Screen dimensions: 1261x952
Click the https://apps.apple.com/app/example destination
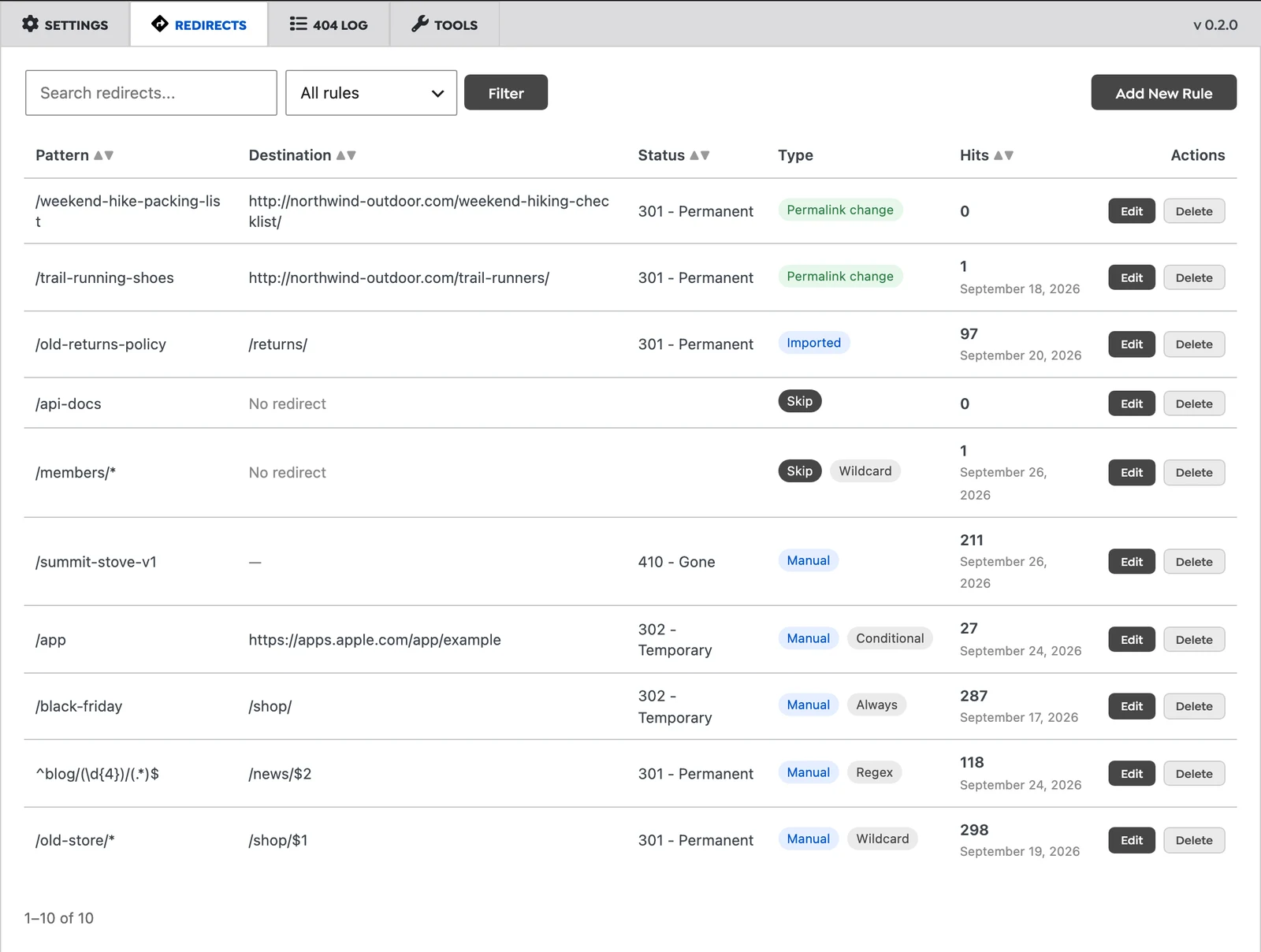point(375,640)
